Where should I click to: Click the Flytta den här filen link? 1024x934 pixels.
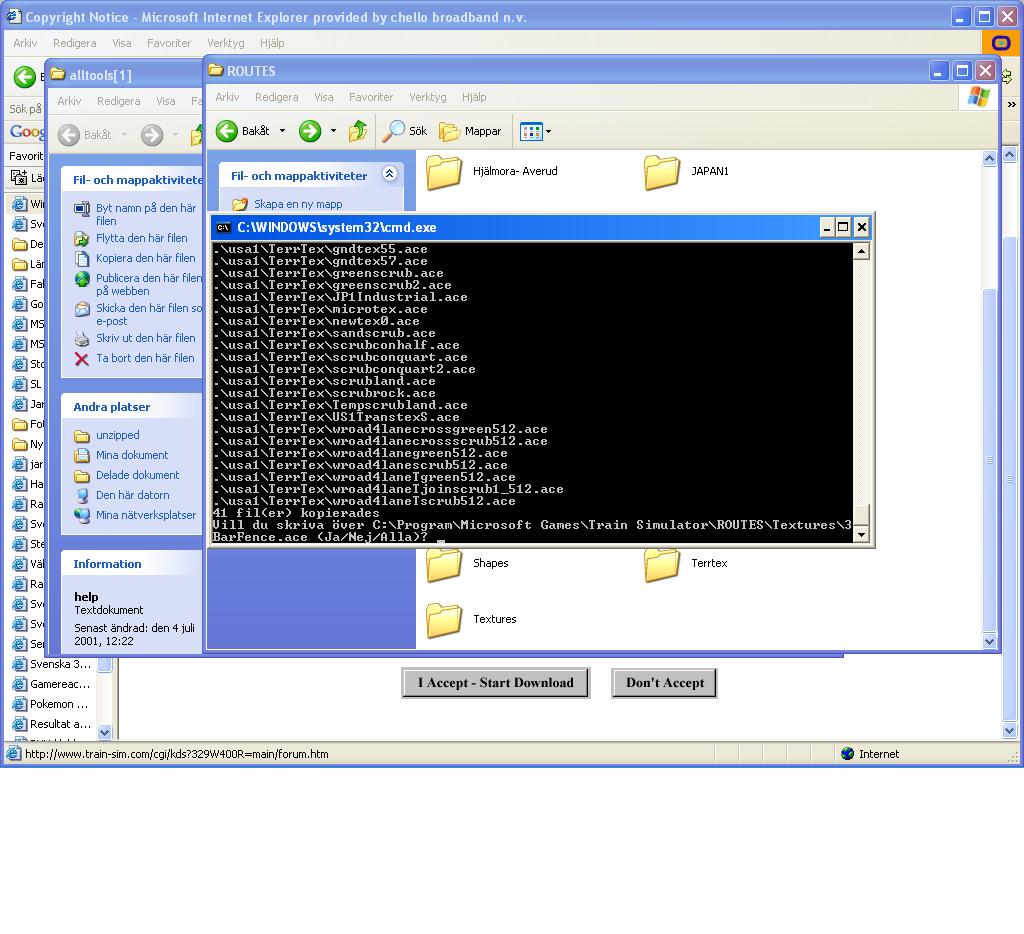point(142,238)
